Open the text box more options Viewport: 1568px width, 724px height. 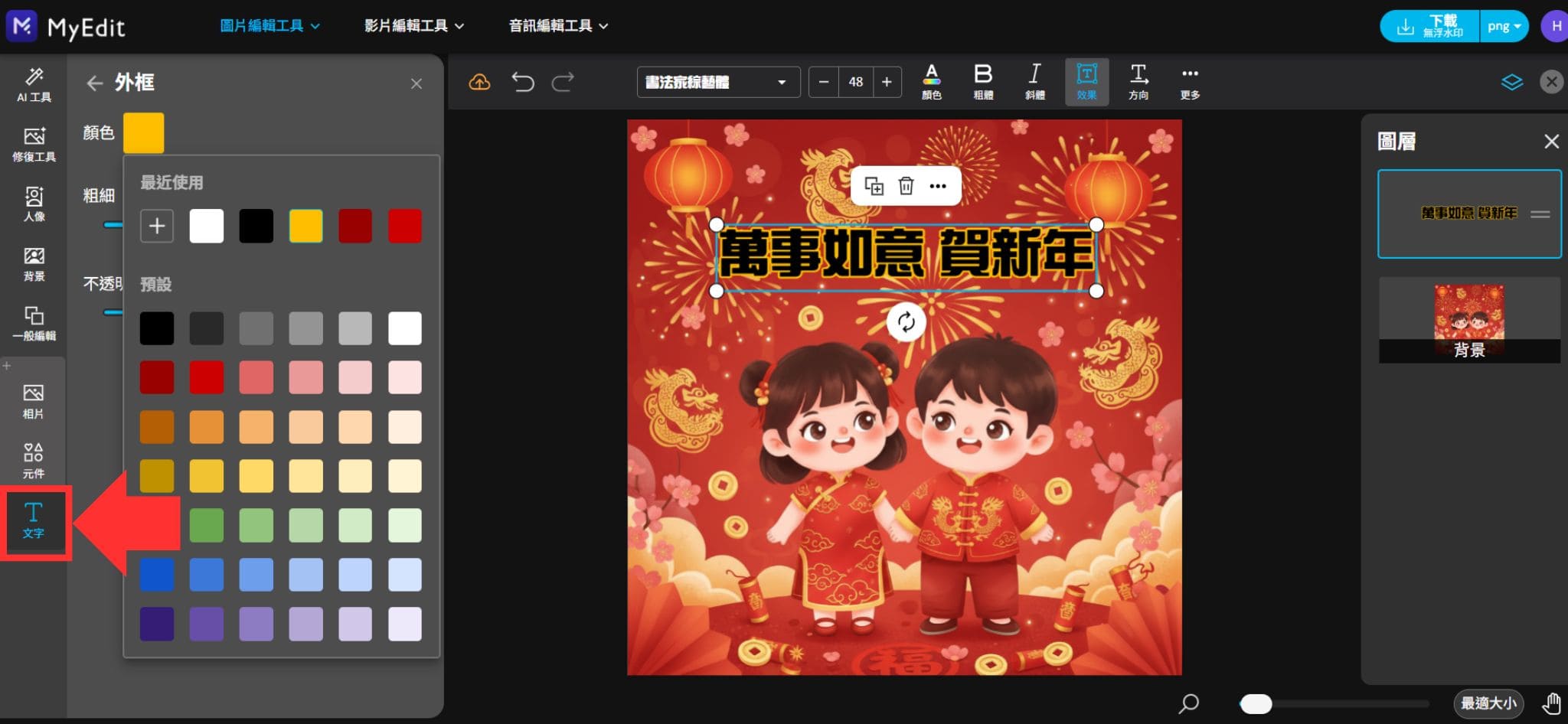(938, 186)
